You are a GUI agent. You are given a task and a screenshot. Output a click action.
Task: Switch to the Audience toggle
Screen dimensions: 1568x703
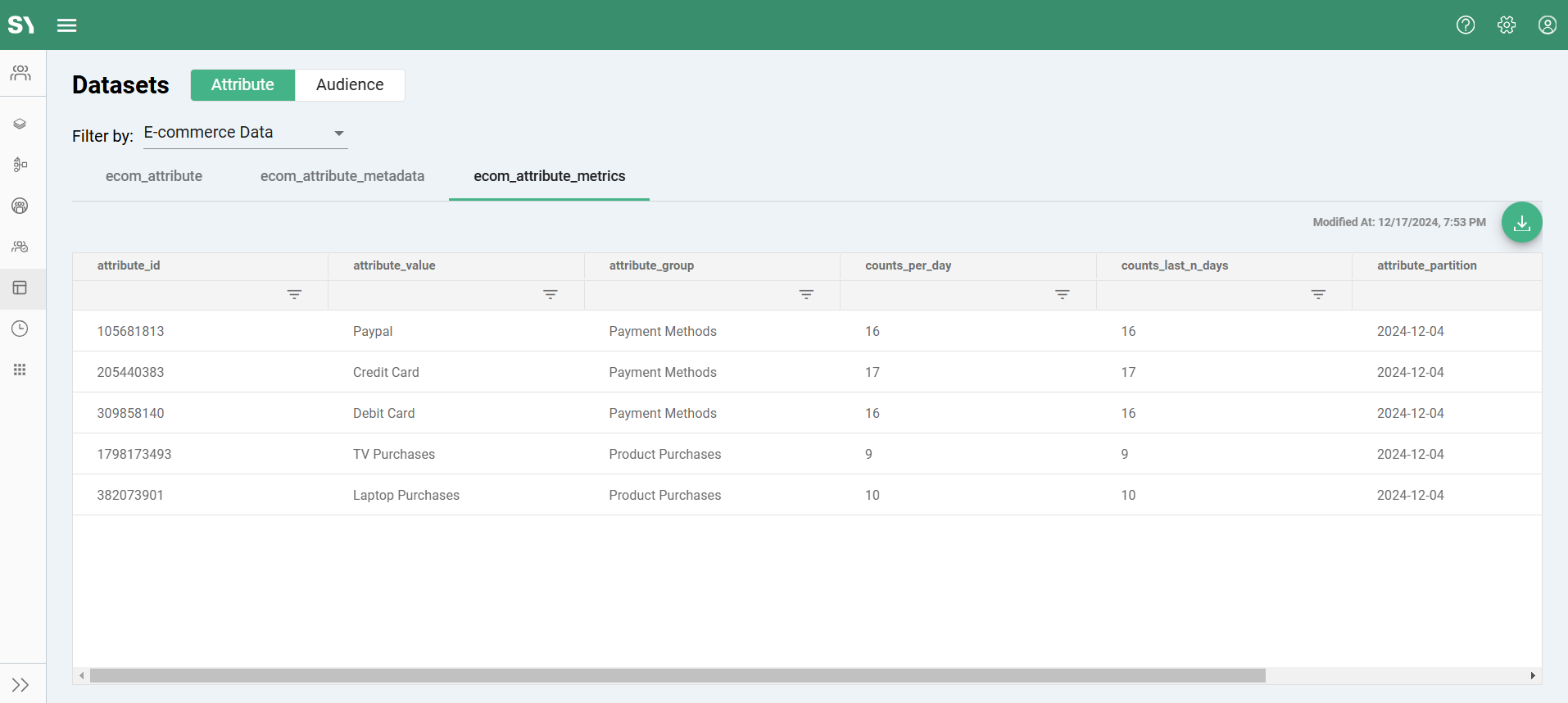tap(350, 85)
